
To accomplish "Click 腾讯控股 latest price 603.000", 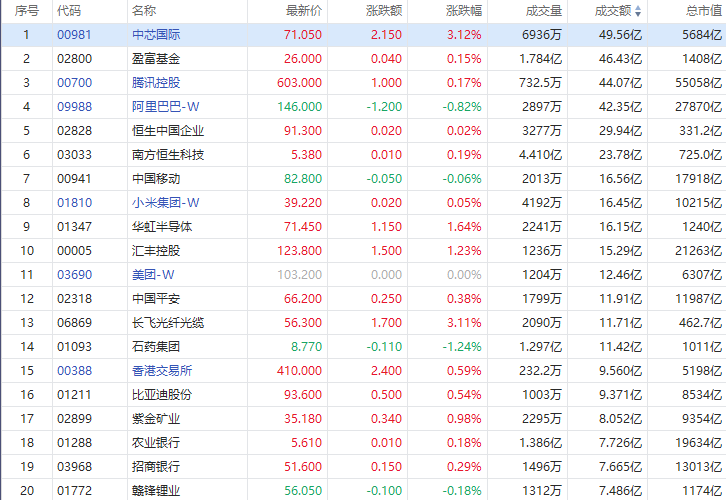I will point(300,83).
